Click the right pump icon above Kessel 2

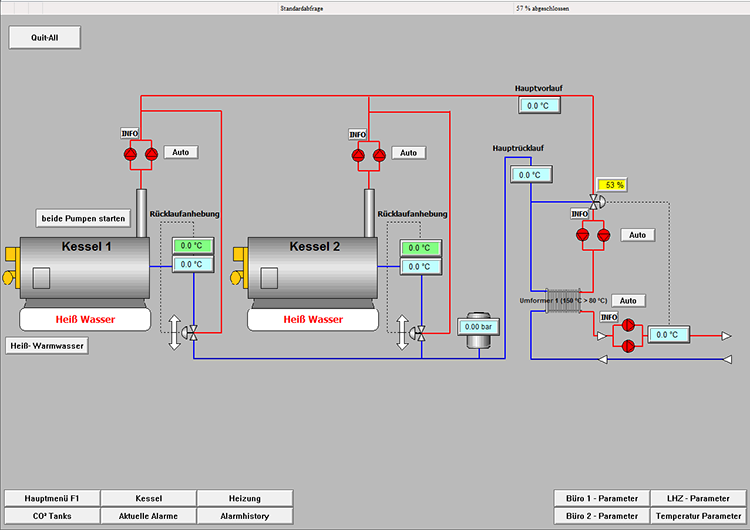pos(378,155)
